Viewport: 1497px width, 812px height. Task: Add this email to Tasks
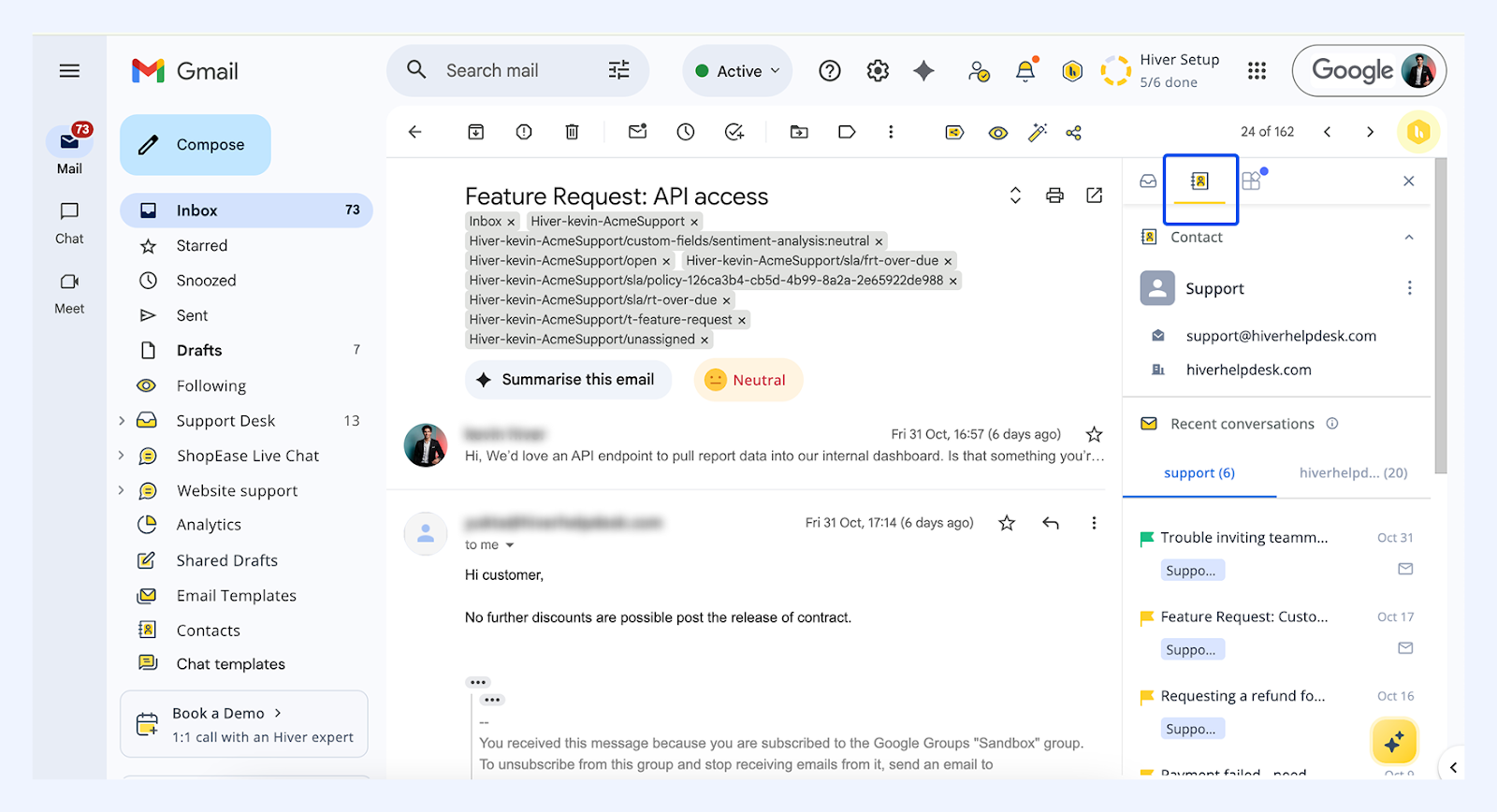pos(734,133)
